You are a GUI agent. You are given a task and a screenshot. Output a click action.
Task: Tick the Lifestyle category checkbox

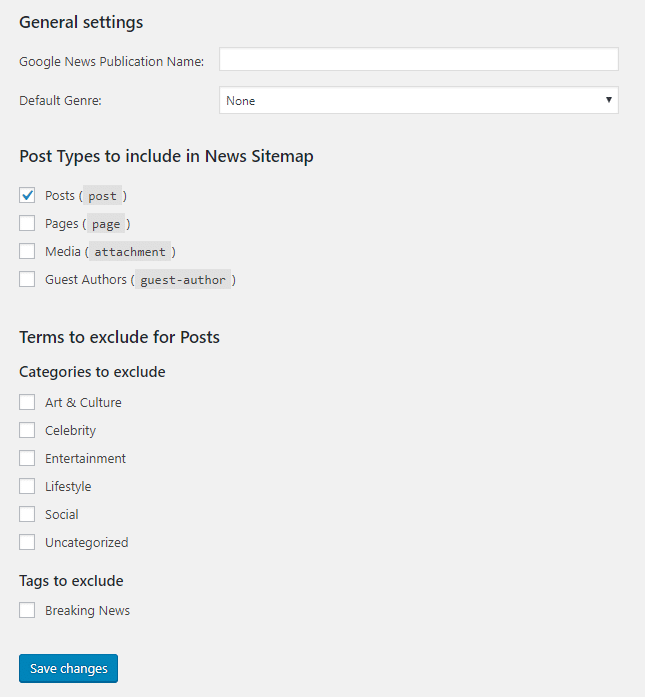click(x=27, y=486)
